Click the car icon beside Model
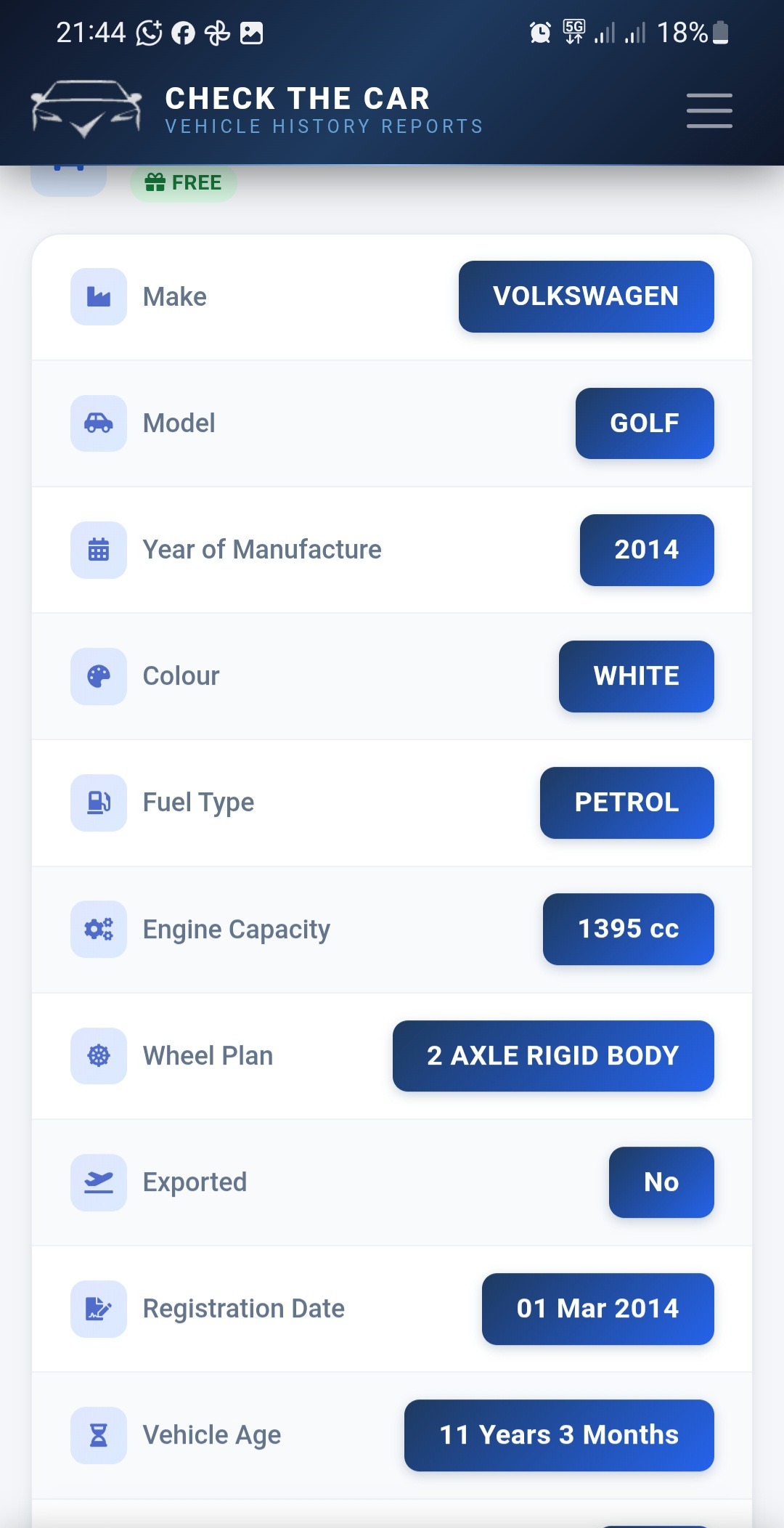Screen dimensions: 784x1528 [99, 423]
